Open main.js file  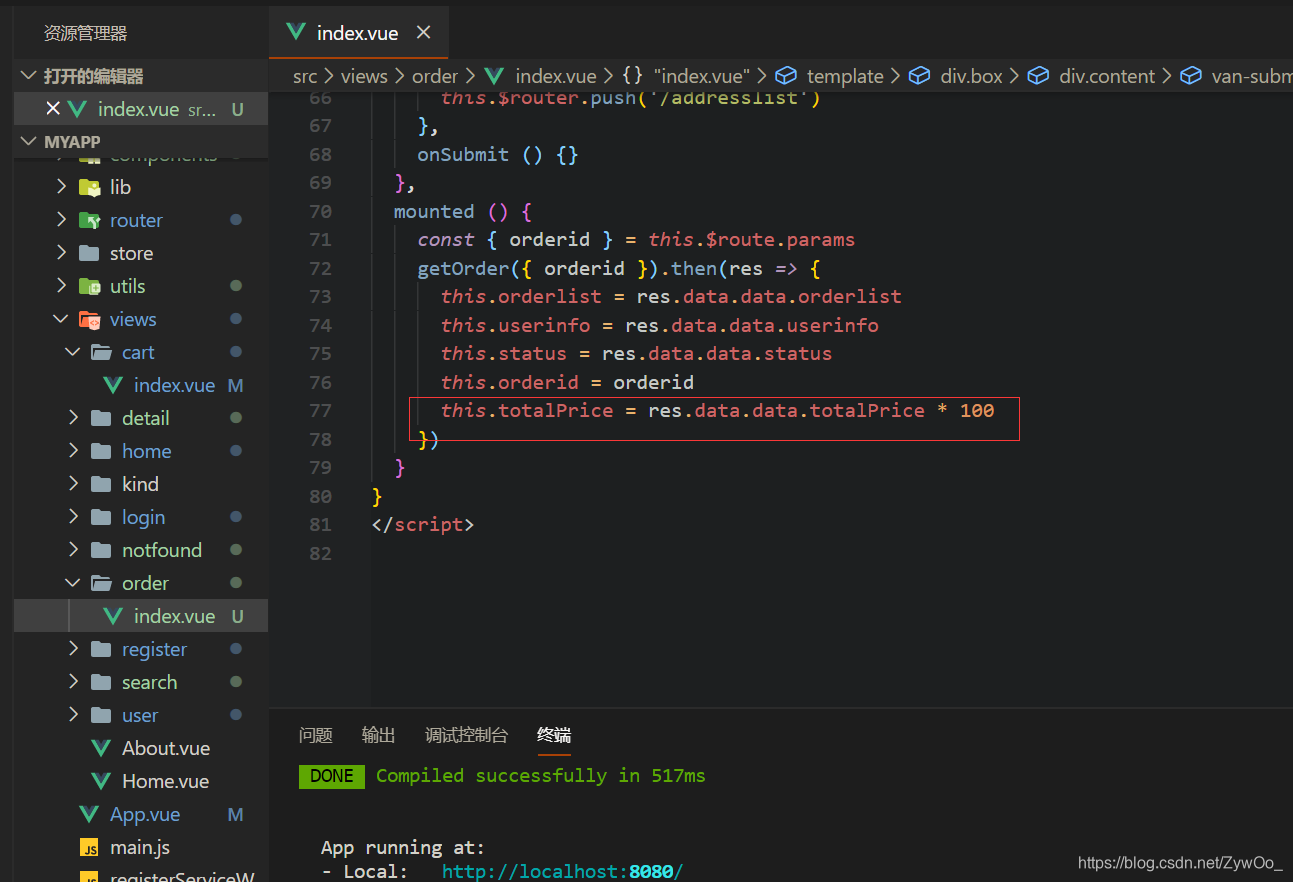pos(140,847)
